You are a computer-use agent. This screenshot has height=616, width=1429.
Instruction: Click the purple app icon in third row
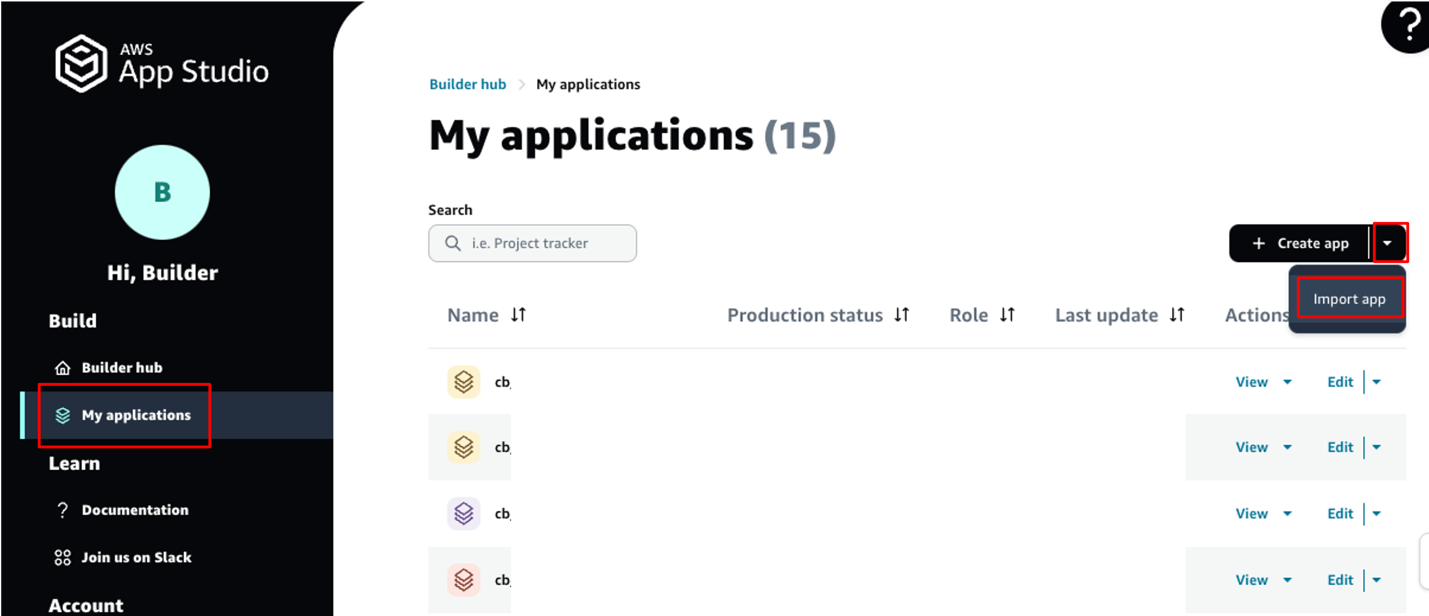click(463, 513)
